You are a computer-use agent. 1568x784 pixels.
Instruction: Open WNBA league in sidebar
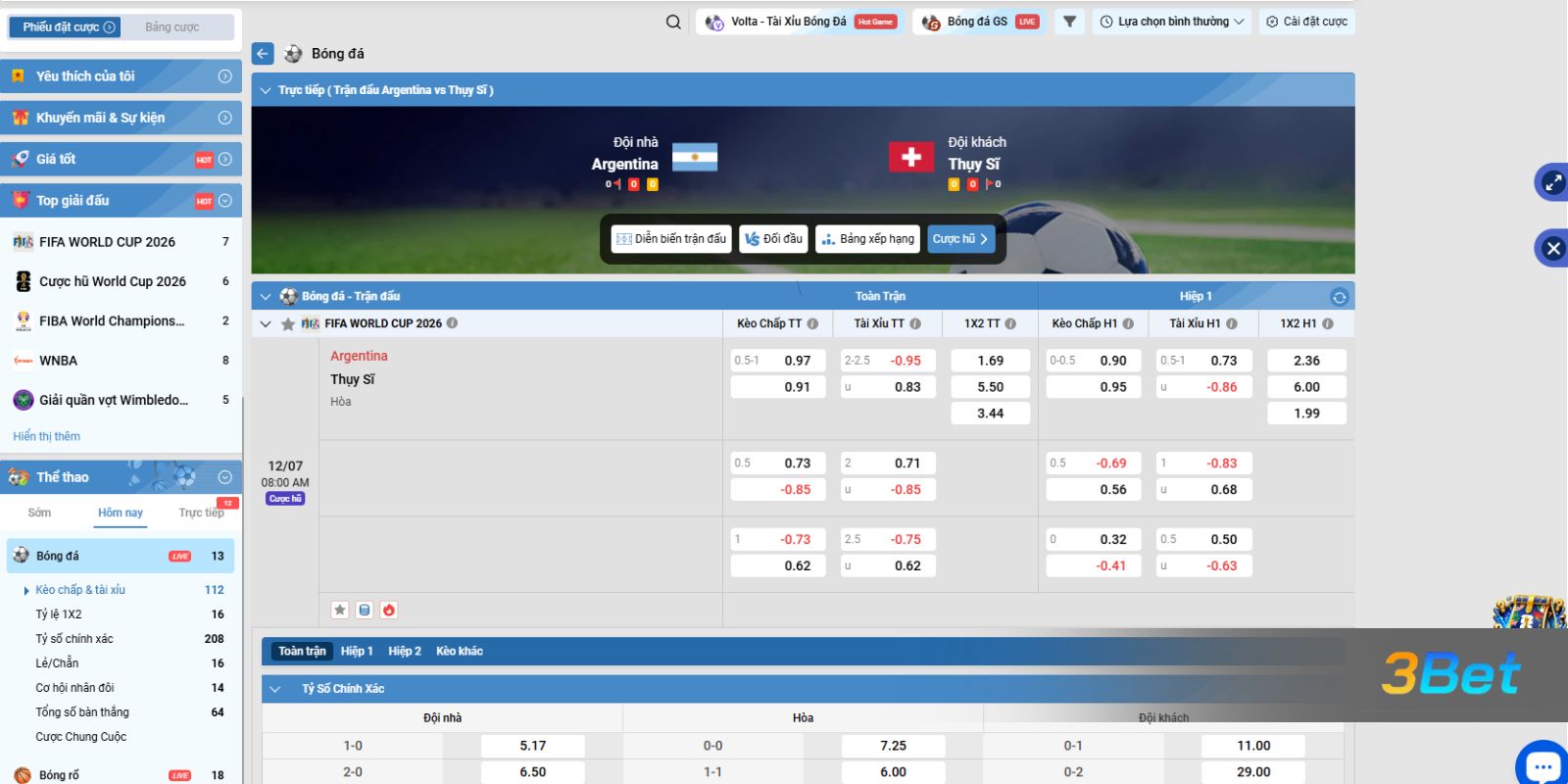[x=121, y=361]
